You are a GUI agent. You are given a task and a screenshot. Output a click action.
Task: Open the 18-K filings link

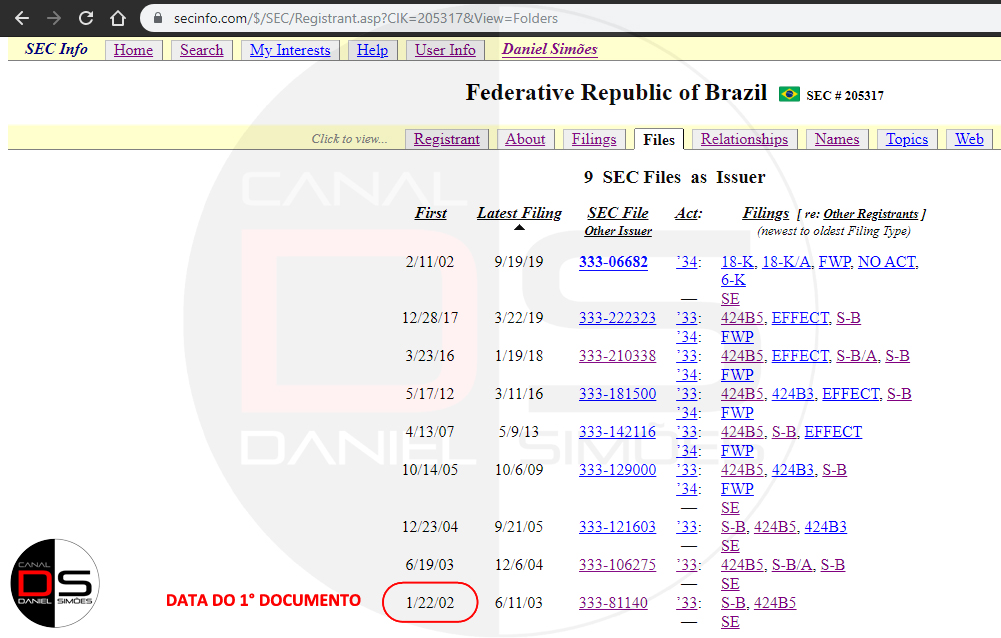pos(737,262)
